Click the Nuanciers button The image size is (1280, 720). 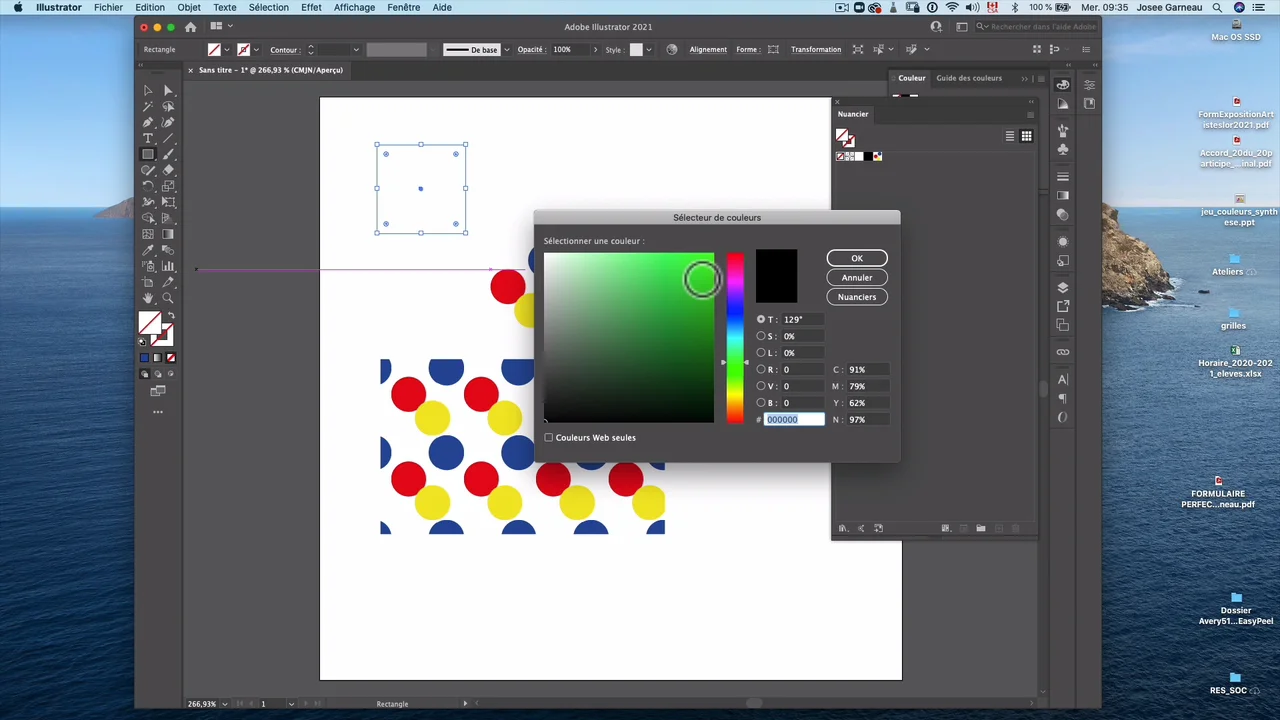tap(857, 297)
